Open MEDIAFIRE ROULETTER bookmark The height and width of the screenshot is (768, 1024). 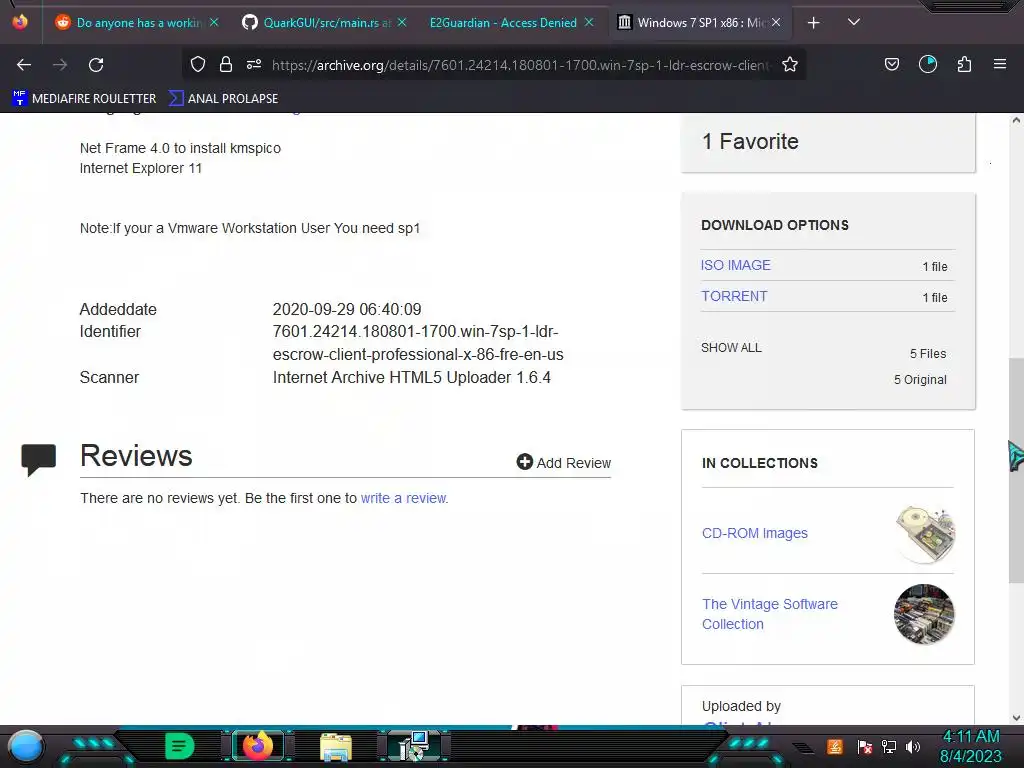(85, 99)
